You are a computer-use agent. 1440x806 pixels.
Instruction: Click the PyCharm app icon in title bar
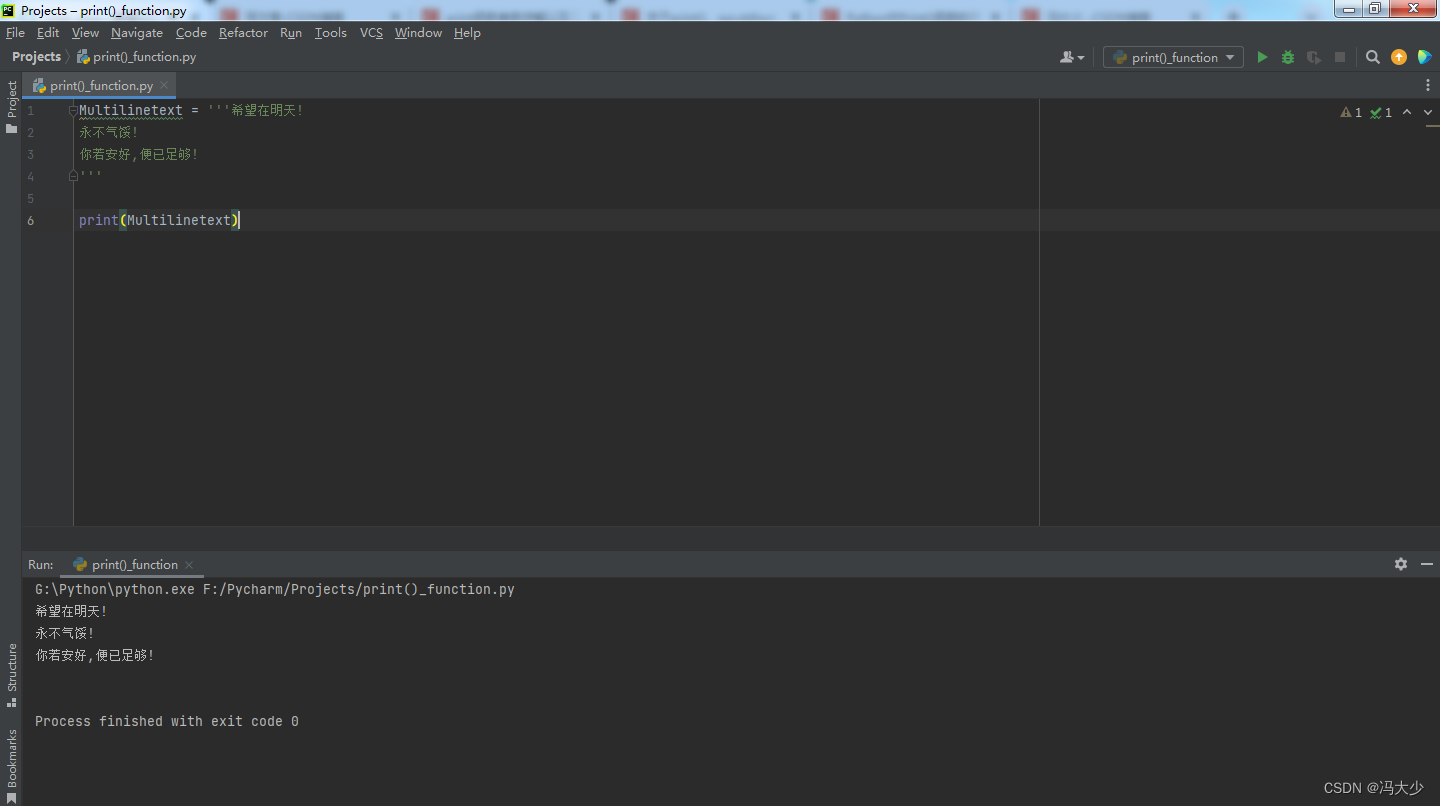point(9,10)
